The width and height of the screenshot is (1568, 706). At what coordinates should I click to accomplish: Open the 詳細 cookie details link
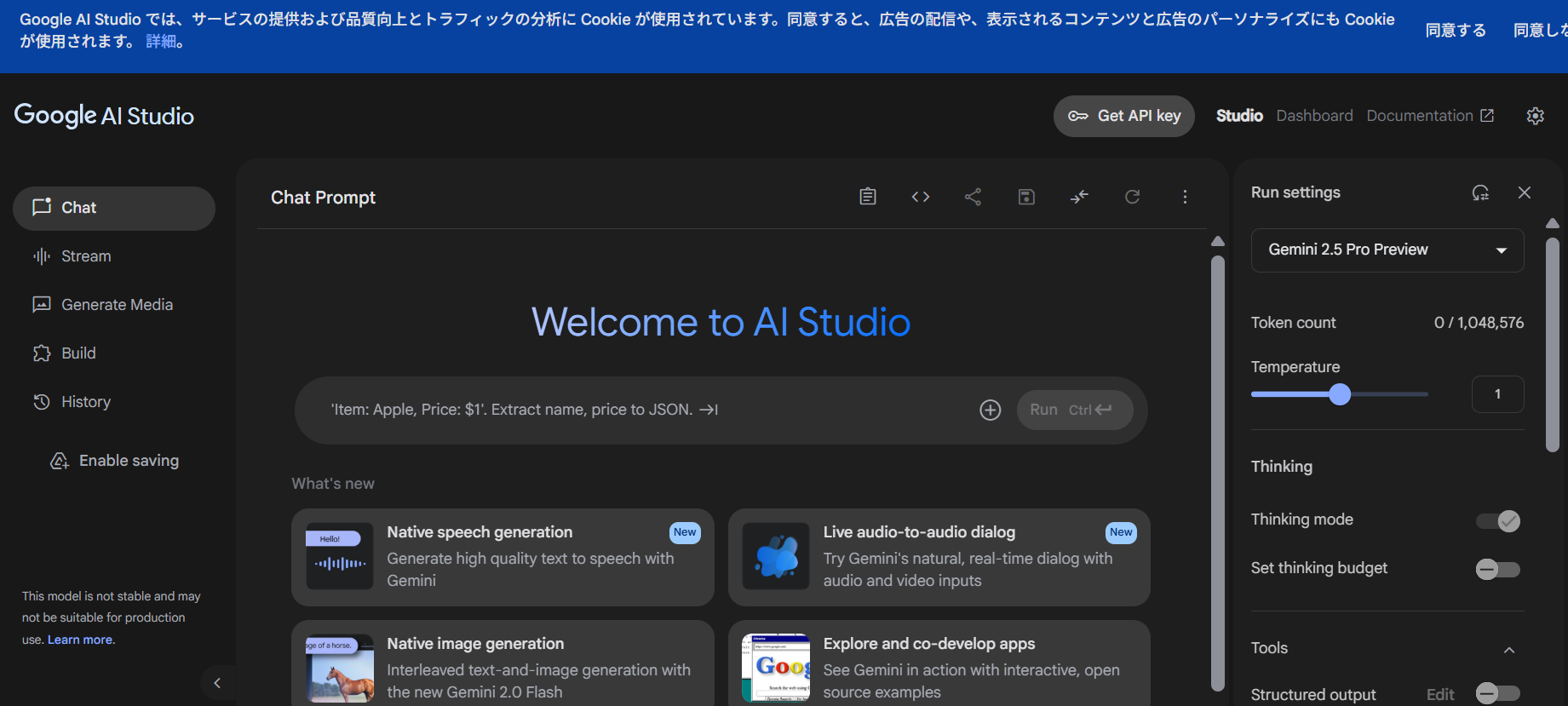[161, 42]
